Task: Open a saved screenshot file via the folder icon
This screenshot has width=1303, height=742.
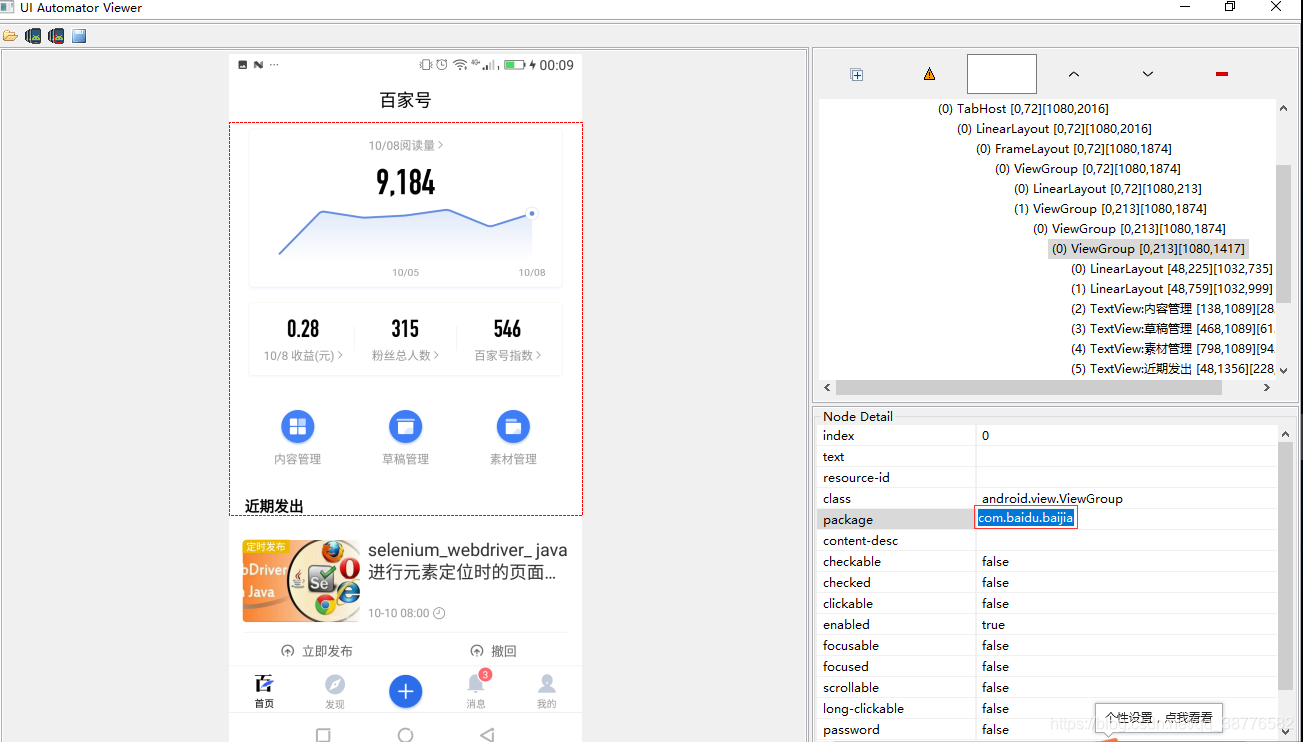Action: tap(10, 36)
